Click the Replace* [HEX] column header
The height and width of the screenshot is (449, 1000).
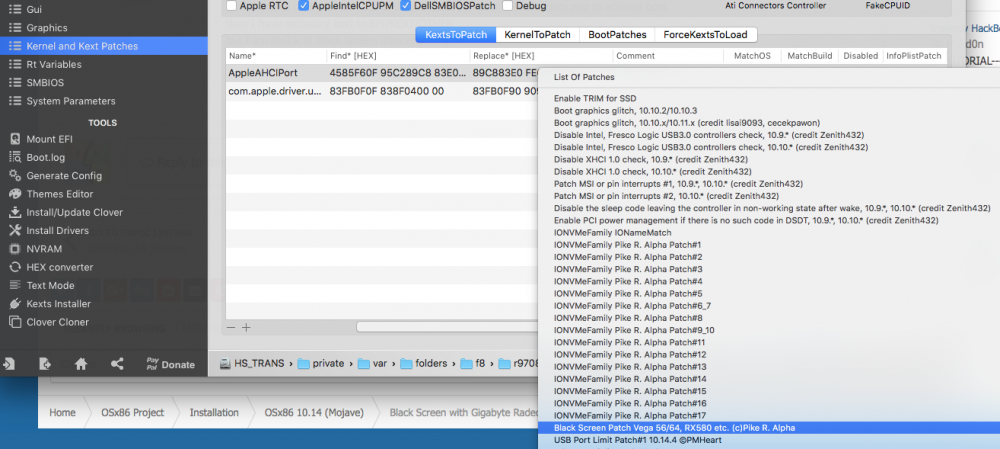541,55
